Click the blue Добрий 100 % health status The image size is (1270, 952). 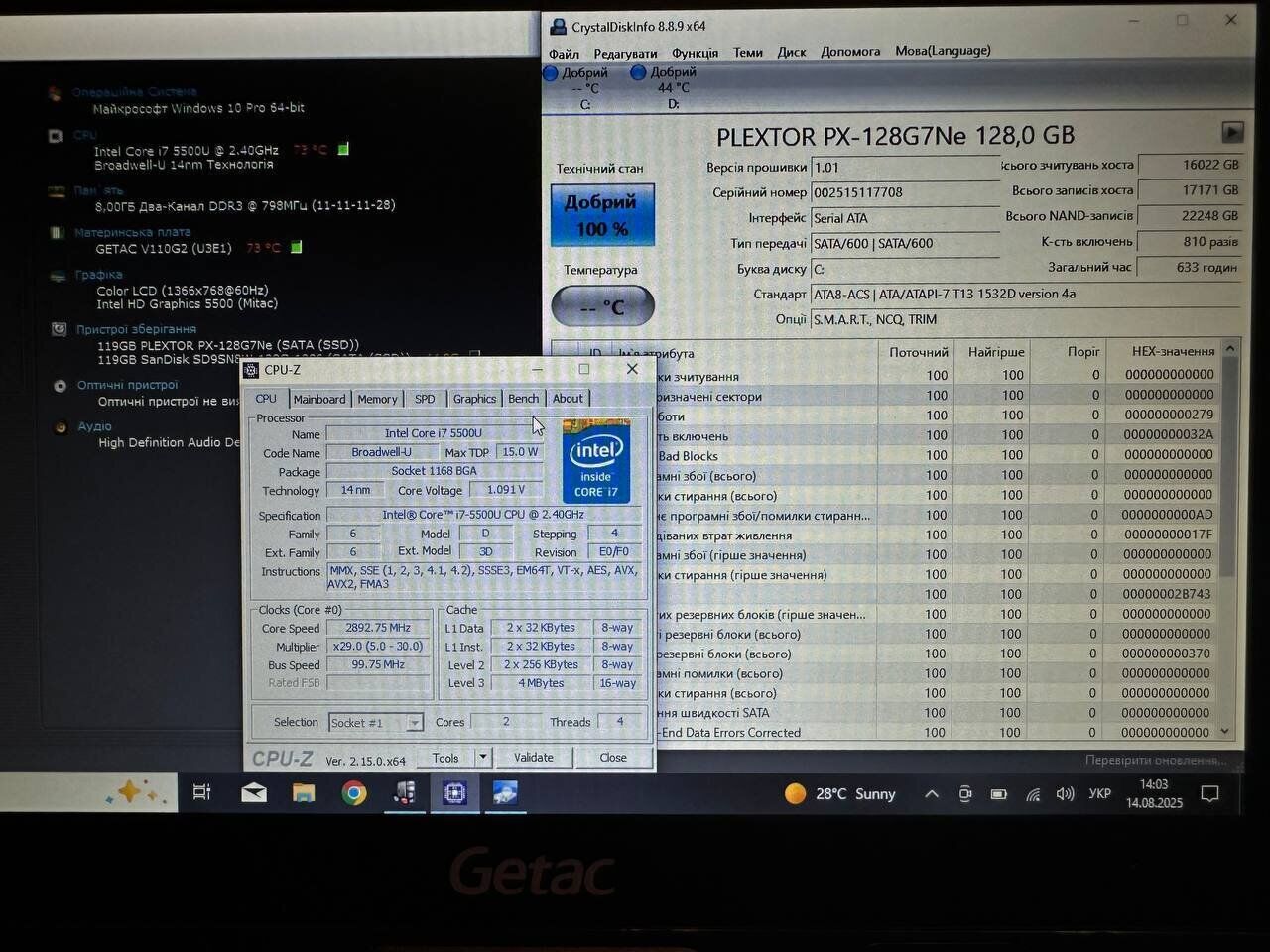click(602, 215)
